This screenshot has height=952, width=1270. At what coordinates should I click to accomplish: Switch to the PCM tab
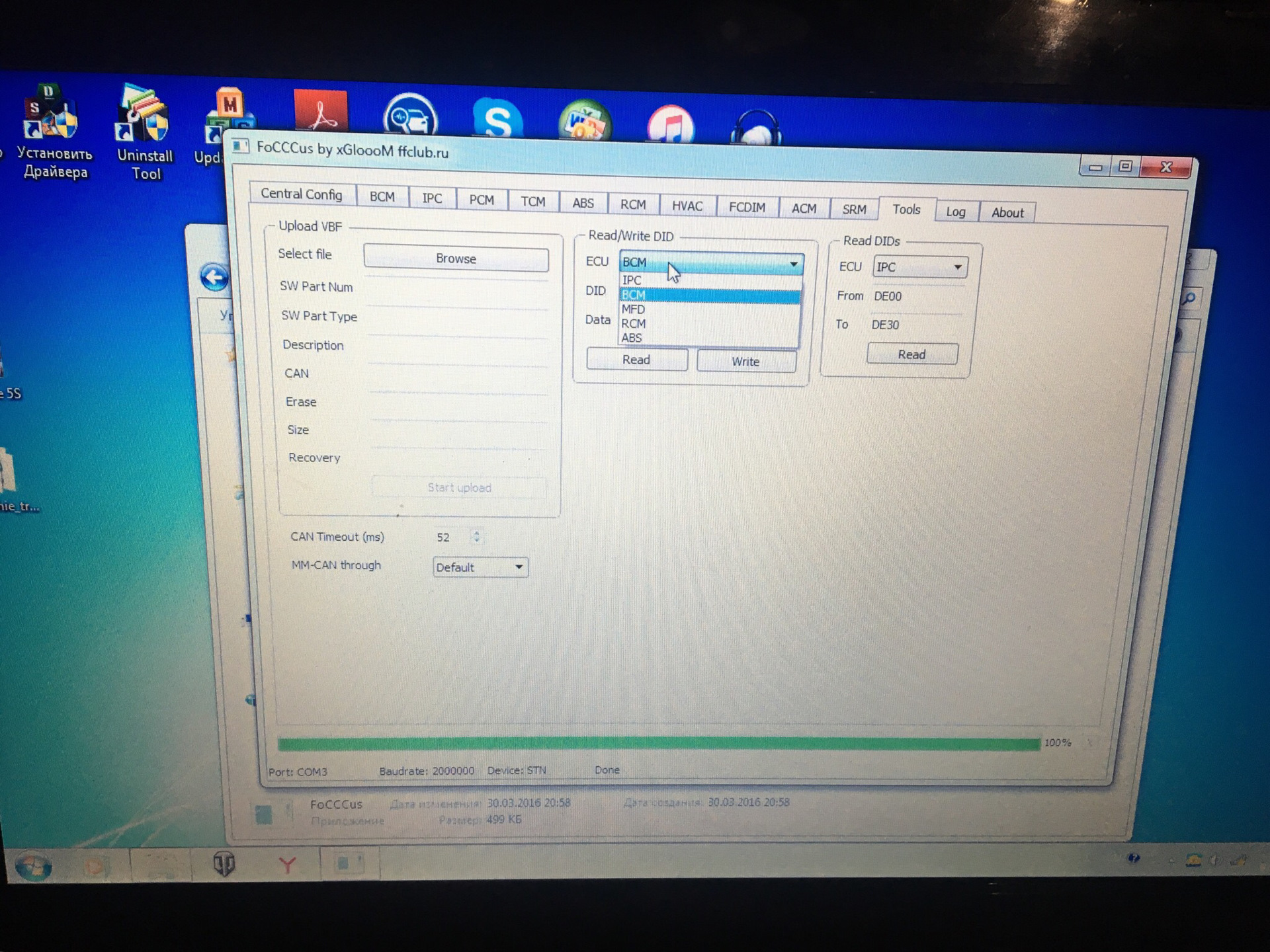[x=482, y=200]
